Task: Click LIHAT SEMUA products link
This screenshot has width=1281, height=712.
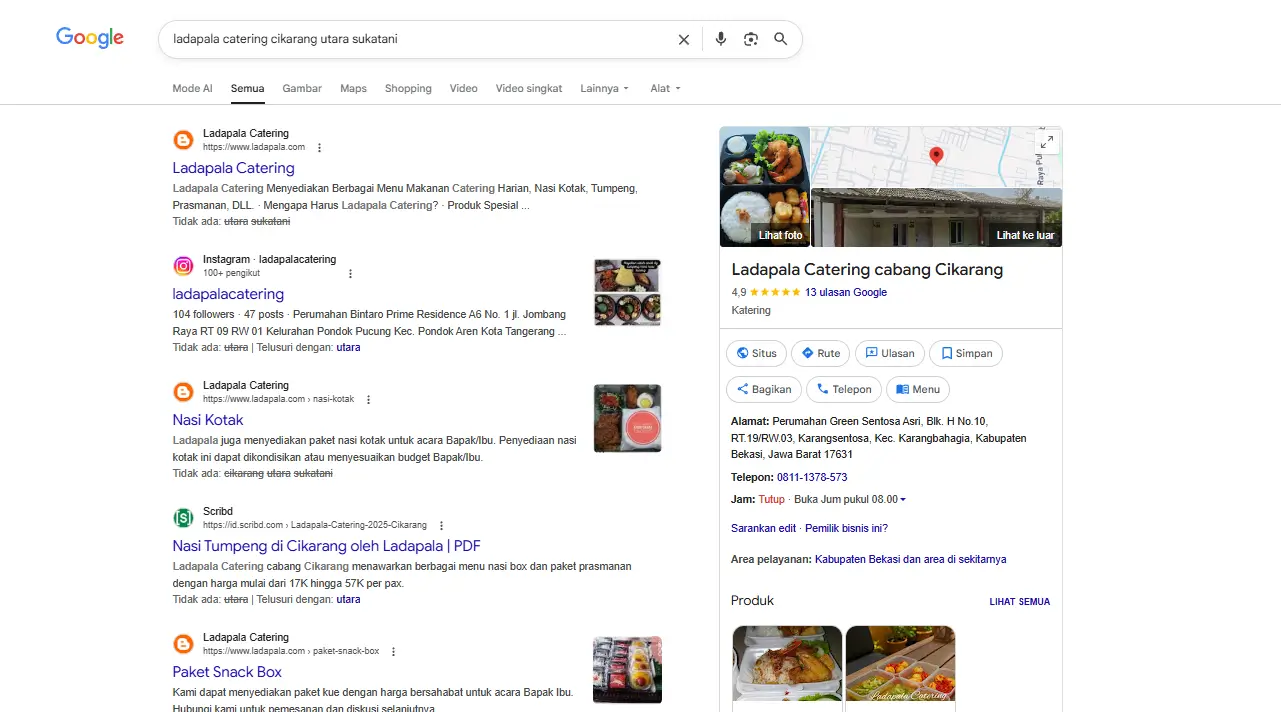Action: pos(1019,602)
